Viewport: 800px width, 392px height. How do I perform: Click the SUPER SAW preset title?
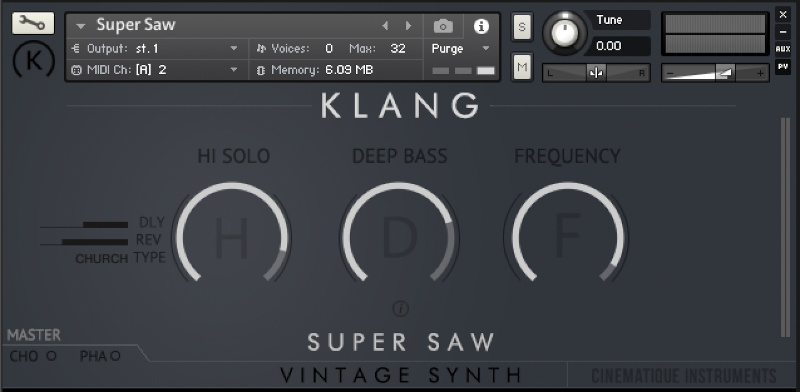[401, 342]
